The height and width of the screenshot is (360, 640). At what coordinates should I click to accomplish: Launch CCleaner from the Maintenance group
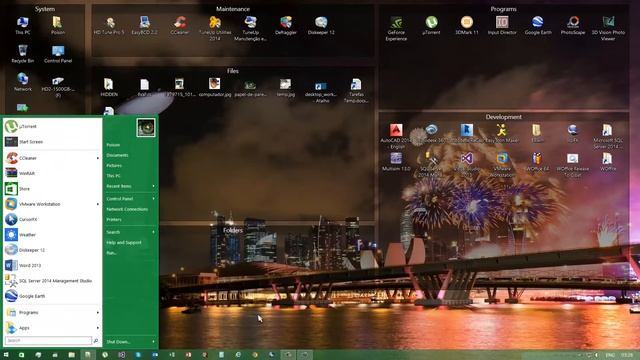tap(180, 25)
